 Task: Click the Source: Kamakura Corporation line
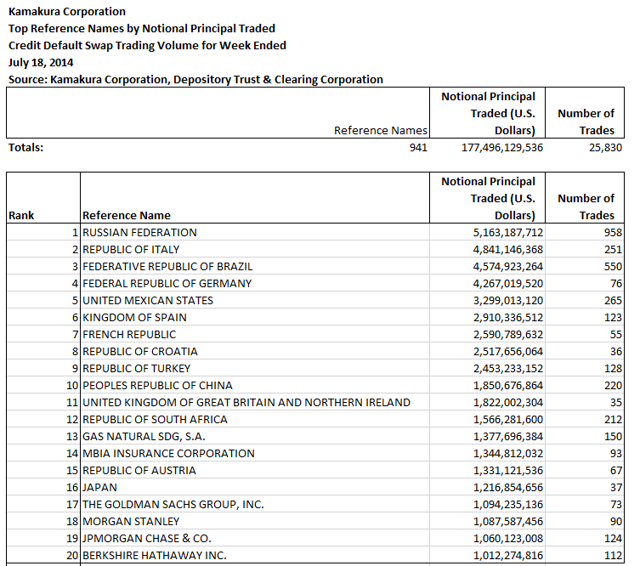tap(196, 79)
